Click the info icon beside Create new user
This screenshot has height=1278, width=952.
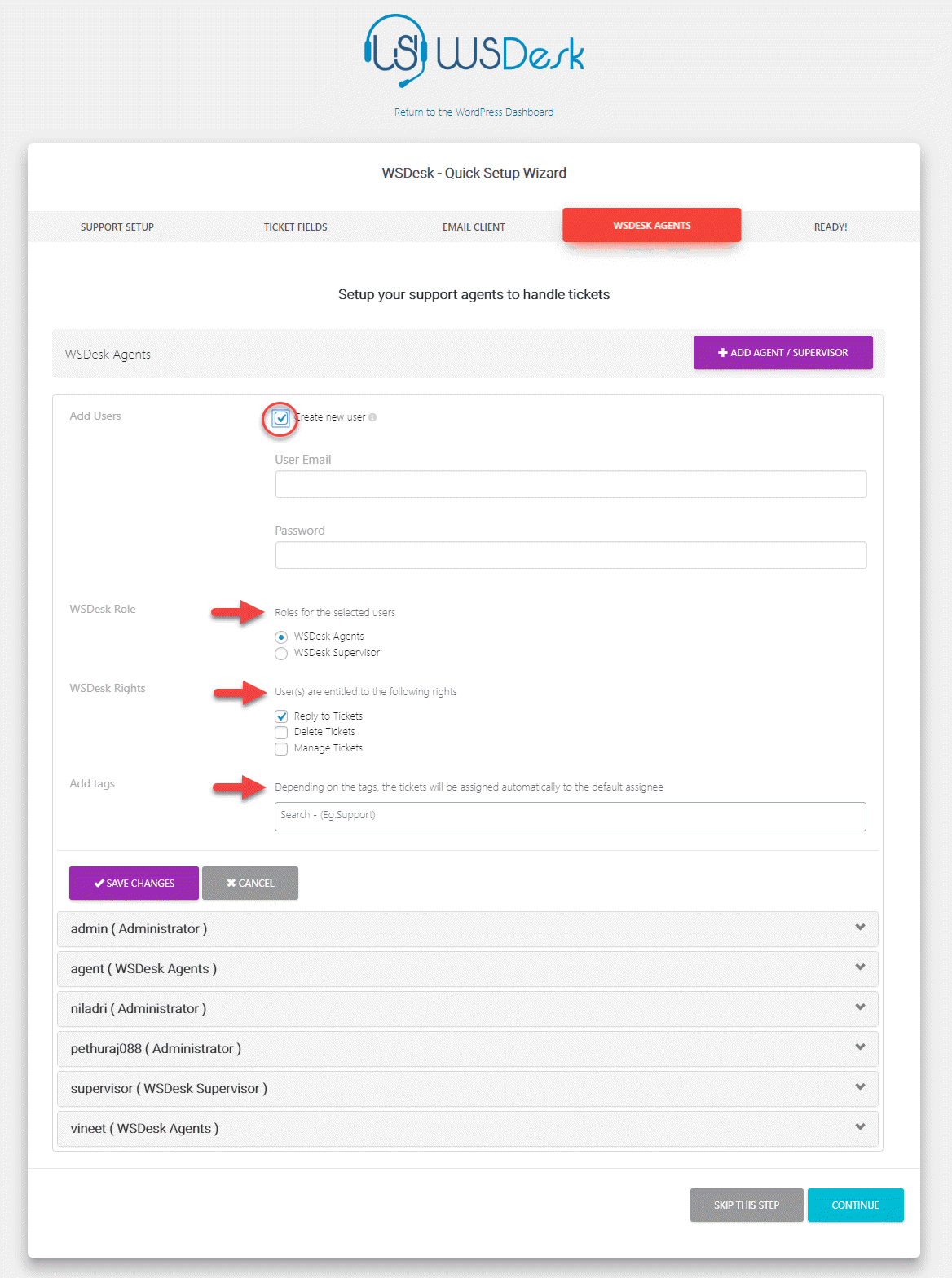(372, 417)
